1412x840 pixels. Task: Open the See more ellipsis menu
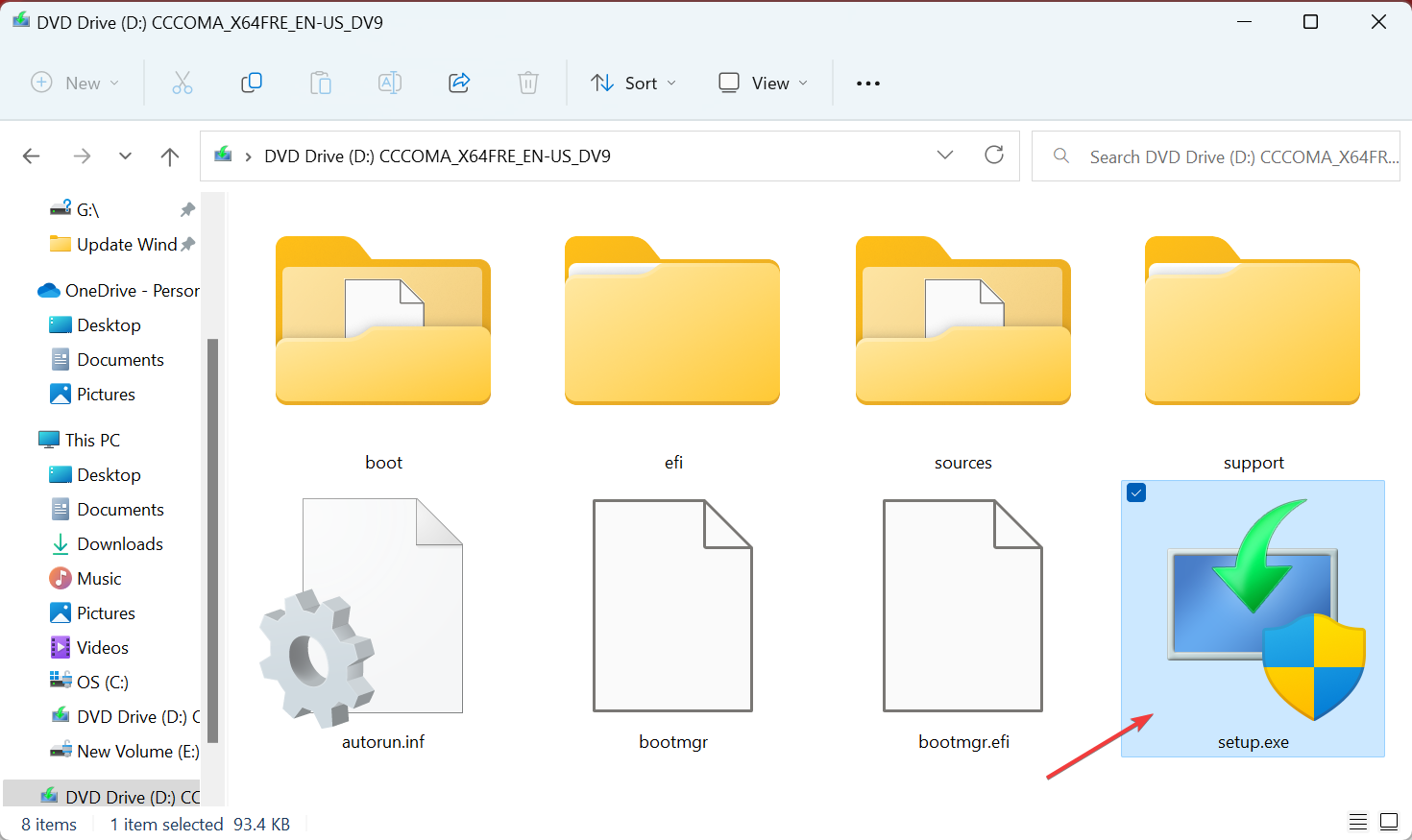(868, 84)
